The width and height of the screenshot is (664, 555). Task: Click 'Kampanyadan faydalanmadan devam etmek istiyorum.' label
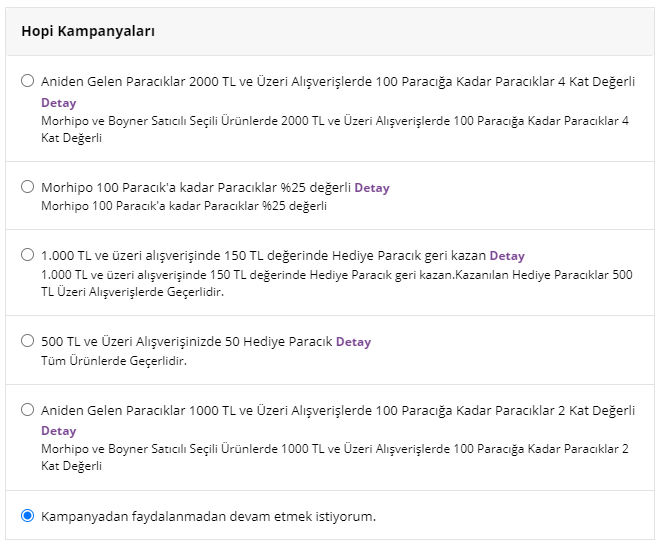(x=208, y=516)
